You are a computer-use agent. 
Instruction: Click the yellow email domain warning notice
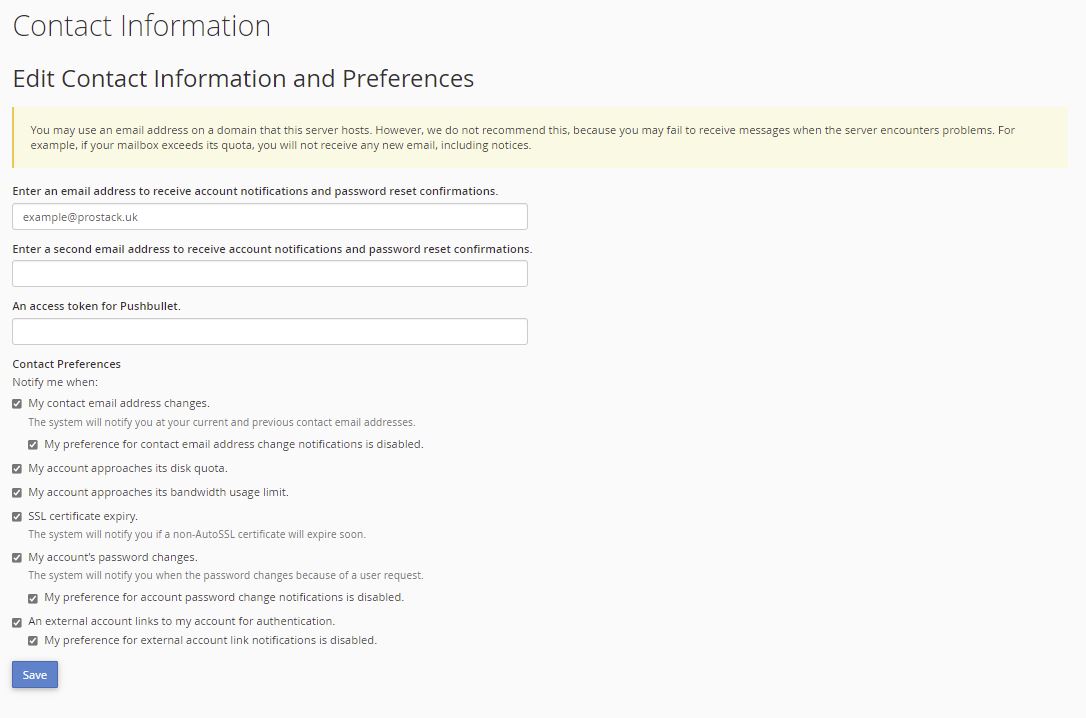[540, 137]
